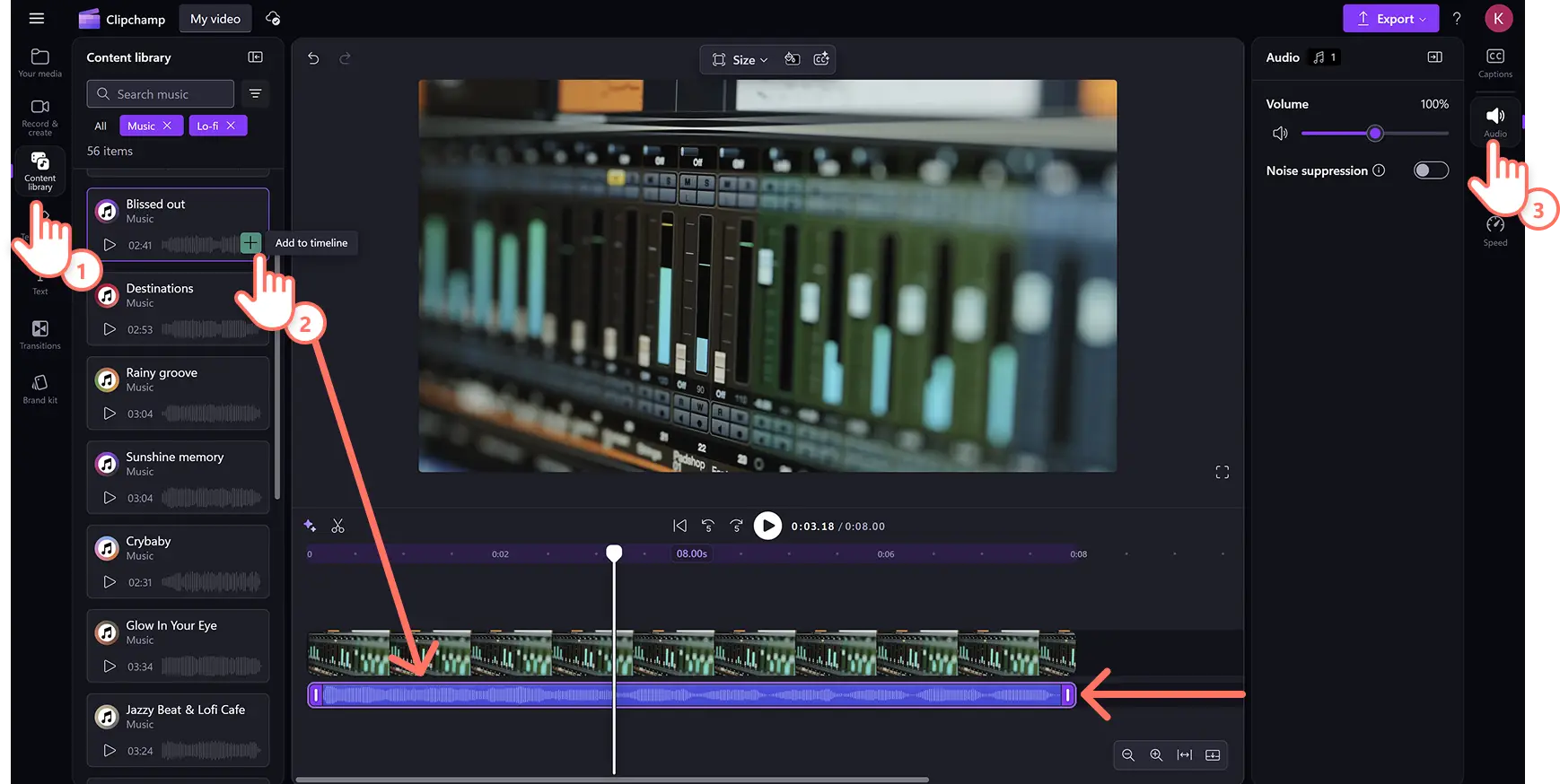Select the Crybaby music title
The image size is (1560, 784).
[x=148, y=541]
